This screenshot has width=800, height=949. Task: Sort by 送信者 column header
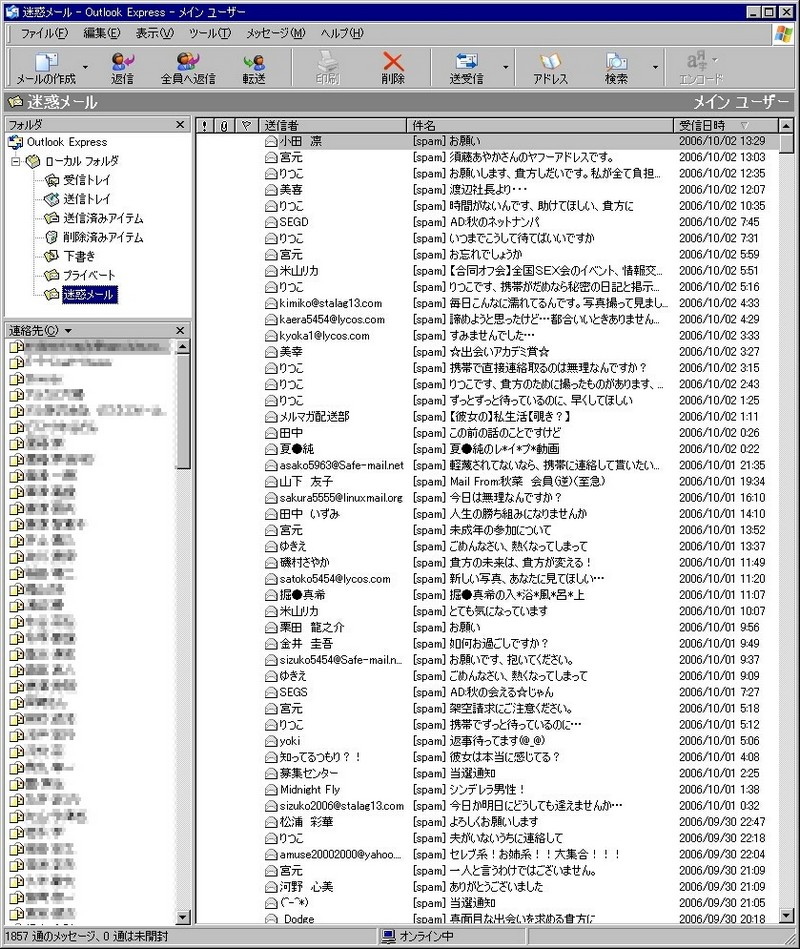333,126
